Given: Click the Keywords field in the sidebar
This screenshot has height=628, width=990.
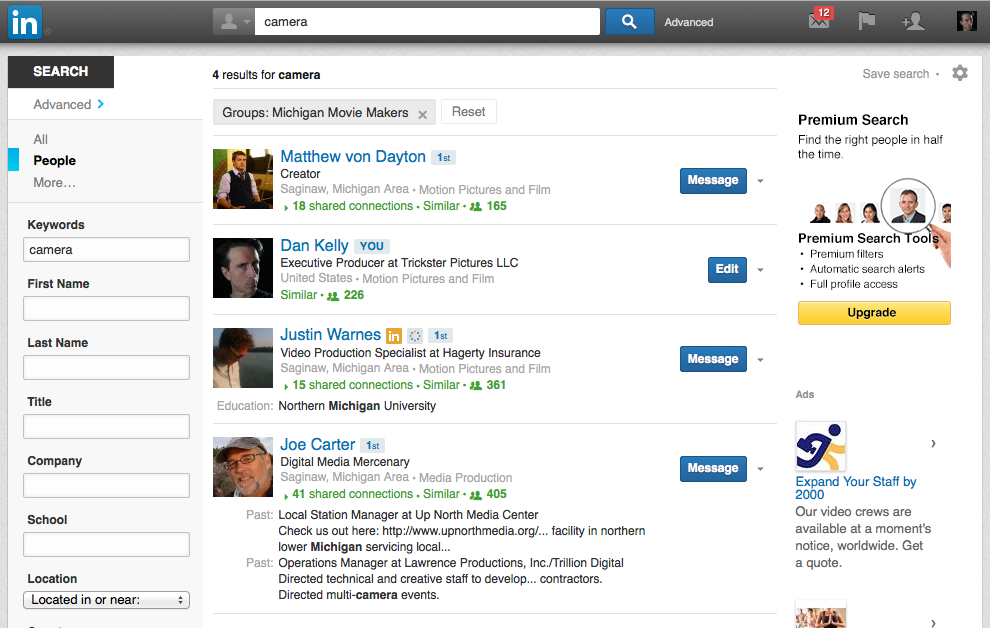Looking at the screenshot, I should [106, 249].
